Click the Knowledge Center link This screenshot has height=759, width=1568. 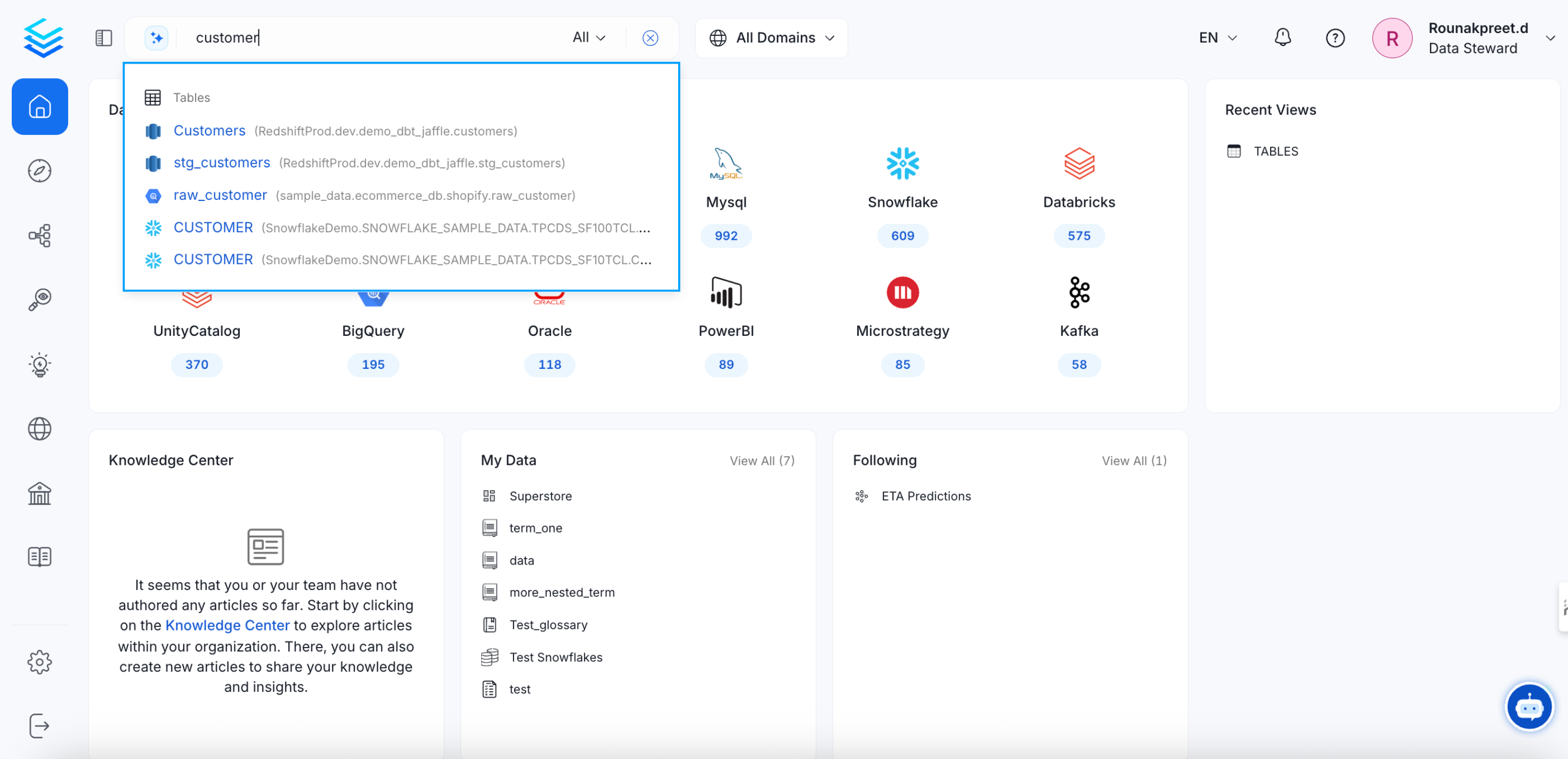(227, 626)
